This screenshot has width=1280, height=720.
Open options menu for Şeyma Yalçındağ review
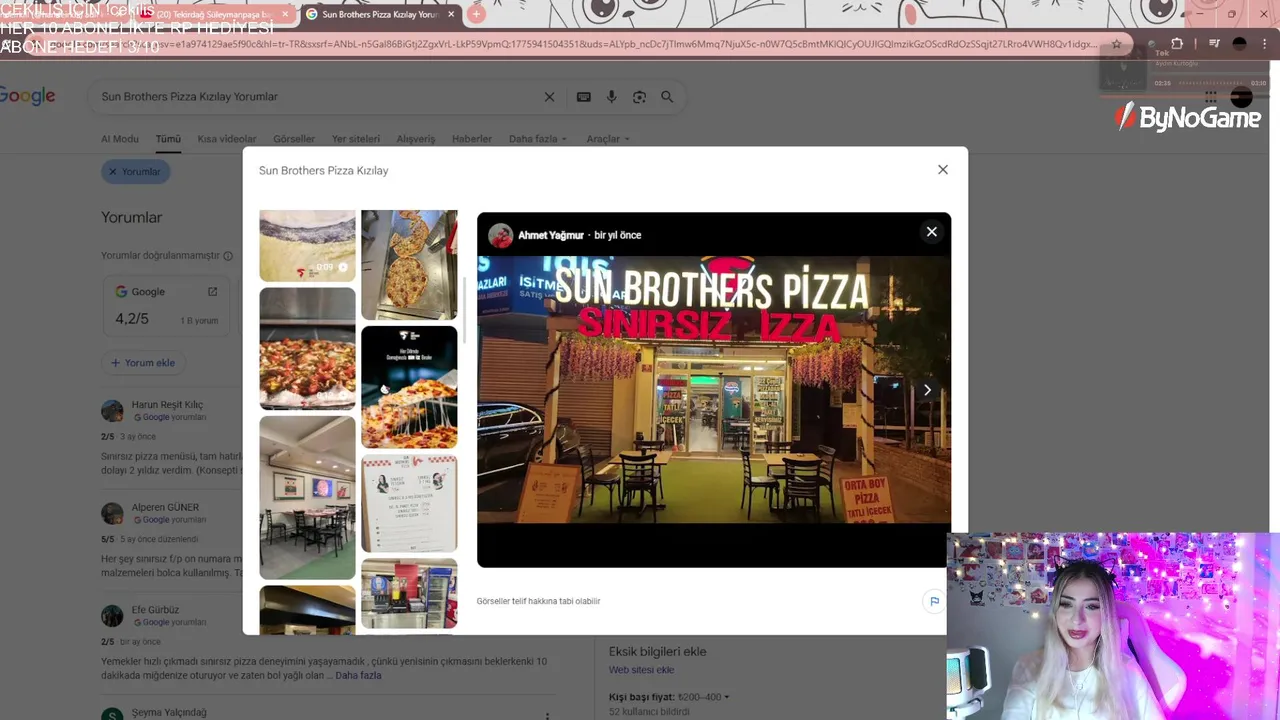pos(547,715)
